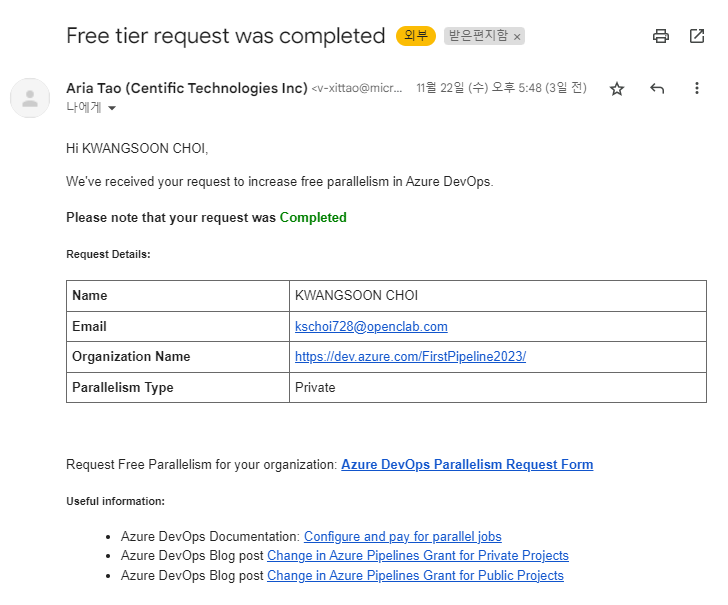Click the sender address v-xittao@micr...

point(357,88)
